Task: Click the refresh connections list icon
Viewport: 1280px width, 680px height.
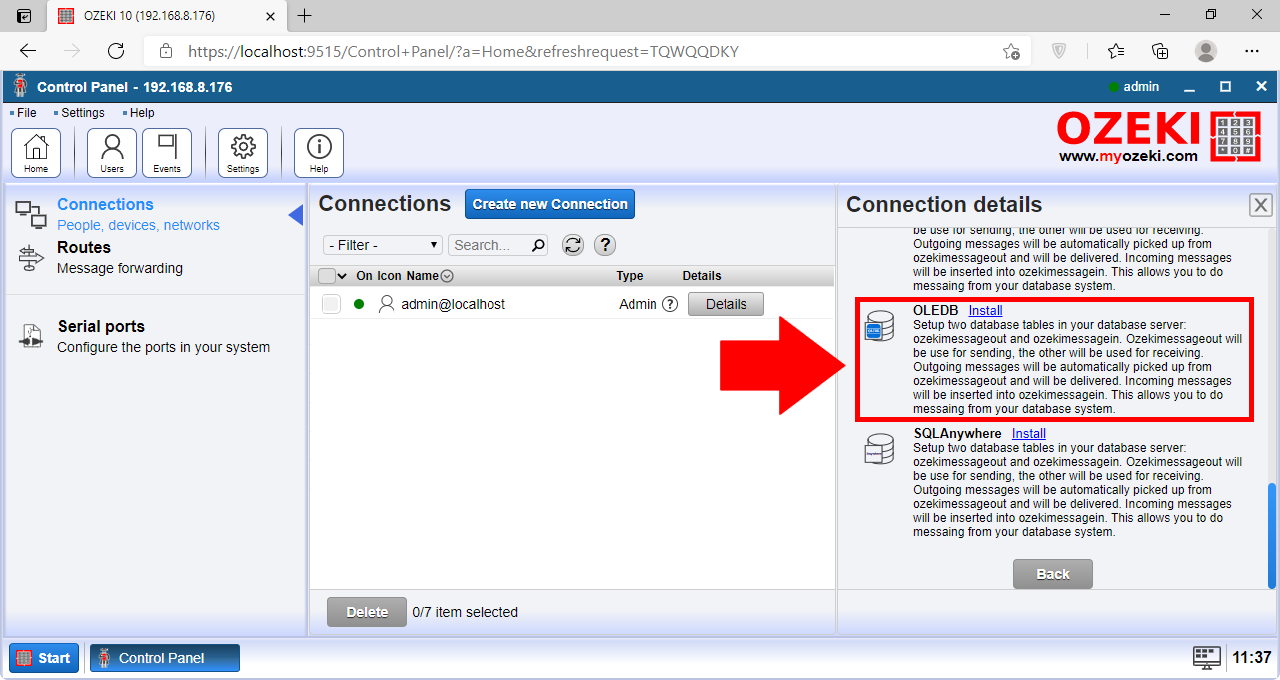Action: (573, 245)
